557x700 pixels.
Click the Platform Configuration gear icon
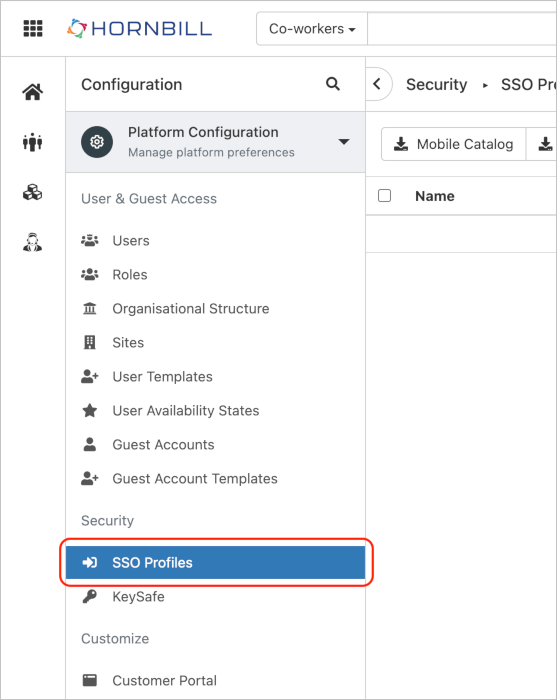(x=97, y=142)
